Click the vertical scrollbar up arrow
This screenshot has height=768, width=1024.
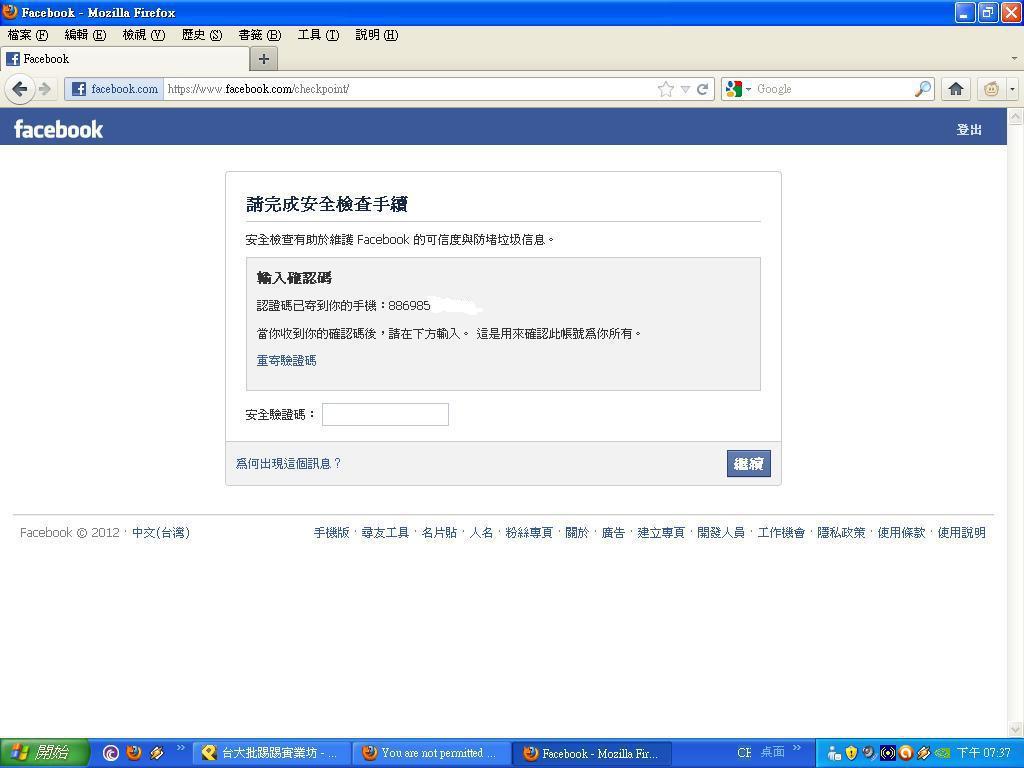[1016, 116]
